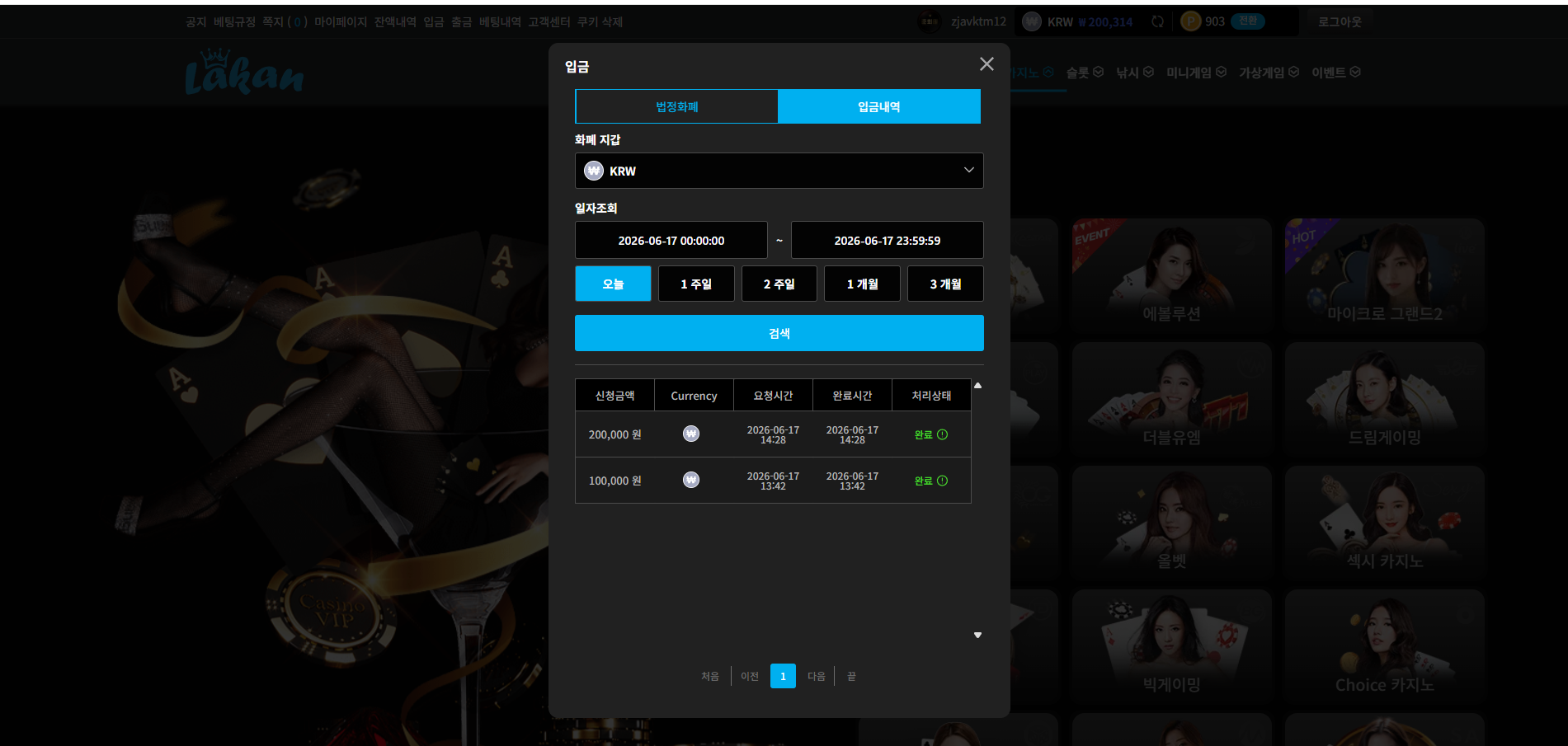Select the 3 개월 date range option
The width and height of the screenshot is (1568, 746).
(945, 284)
